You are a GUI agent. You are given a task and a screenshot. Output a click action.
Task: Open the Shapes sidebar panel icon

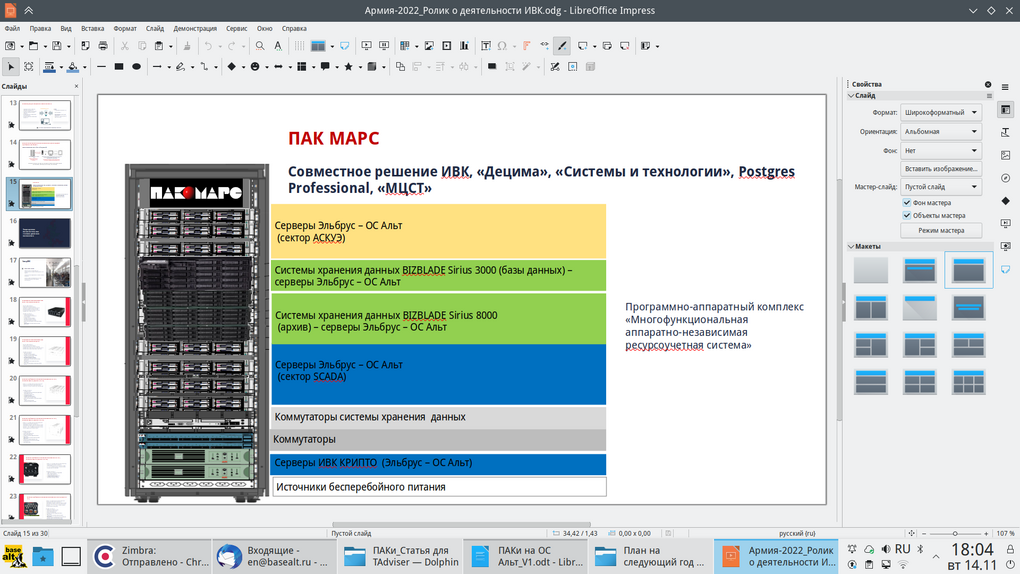(x=1006, y=200)
